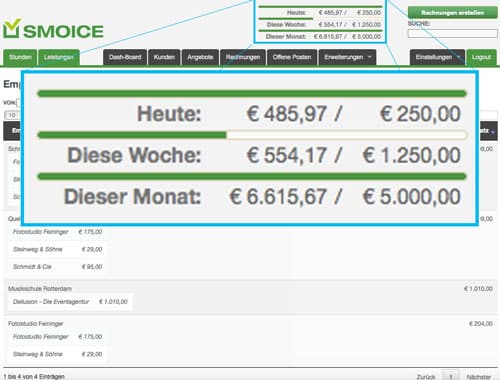
Task: Select the Angebote tab
Action: pyautogui.click(x=200, y=57)
